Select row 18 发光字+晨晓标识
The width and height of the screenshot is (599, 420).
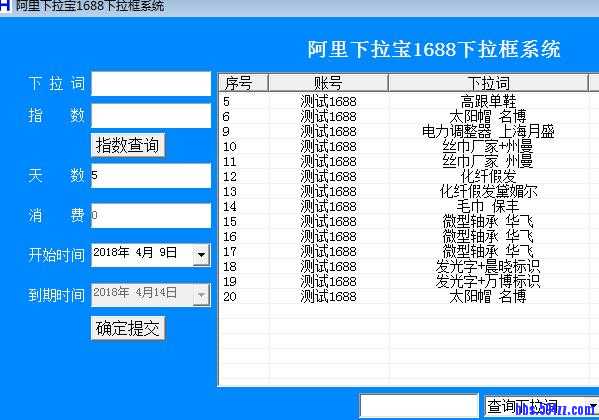click(409, 267)
